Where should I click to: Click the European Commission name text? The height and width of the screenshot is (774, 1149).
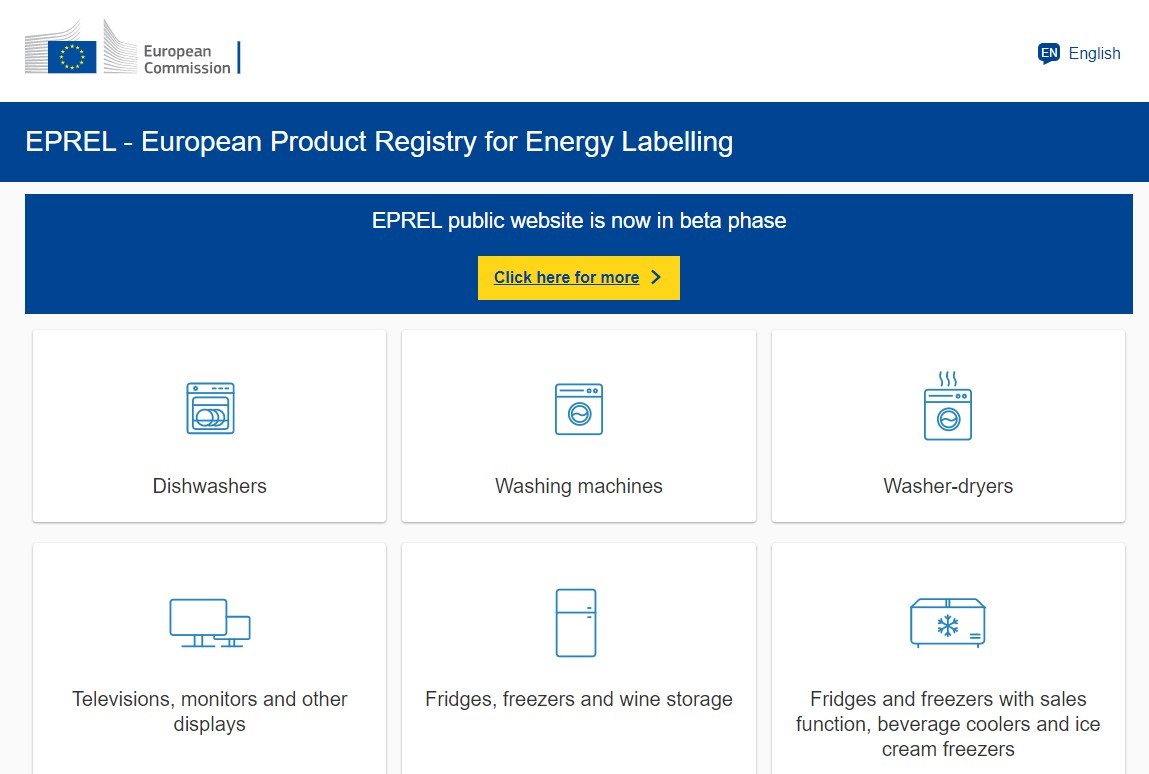click(x=186, y=60)
